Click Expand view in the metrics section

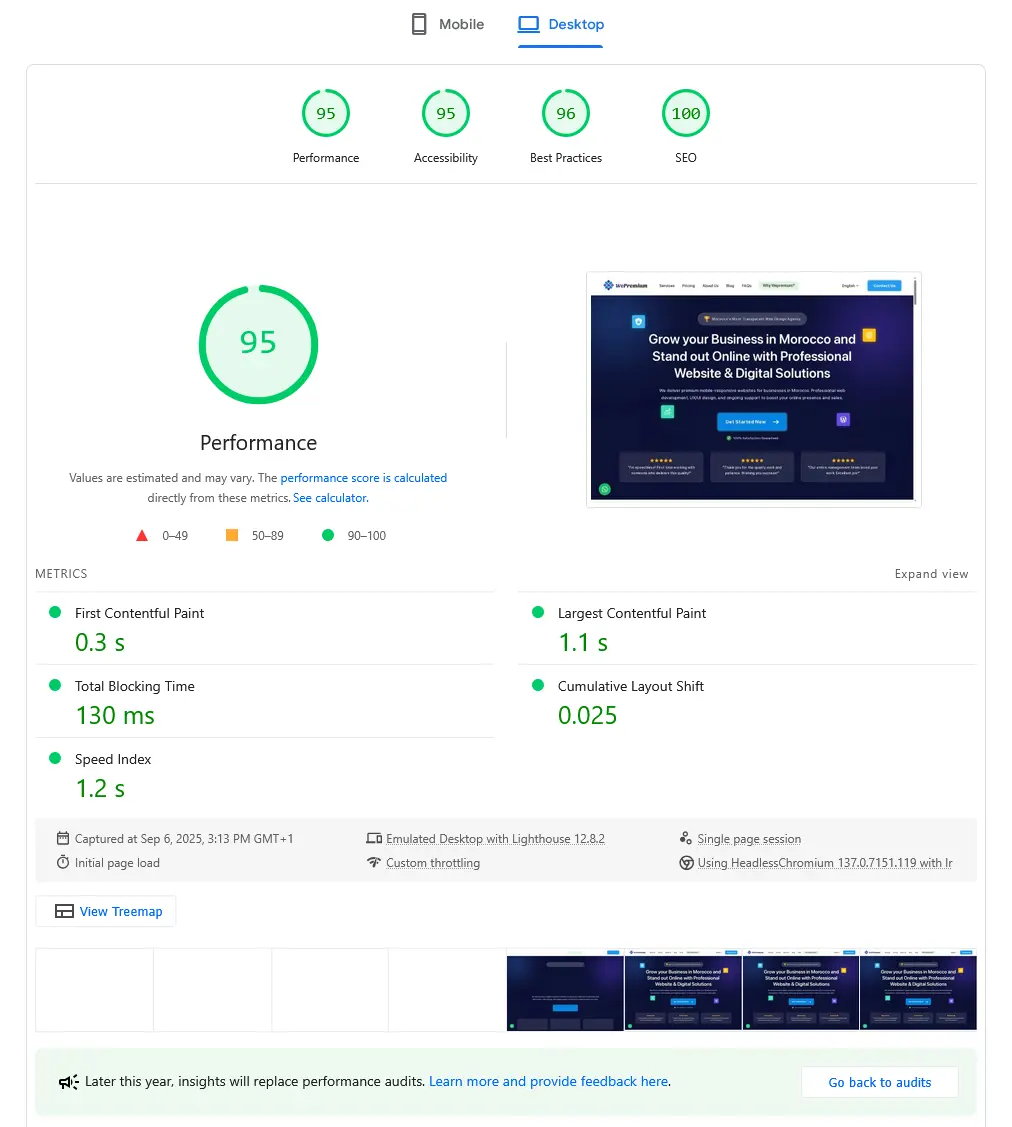[931, 573]
